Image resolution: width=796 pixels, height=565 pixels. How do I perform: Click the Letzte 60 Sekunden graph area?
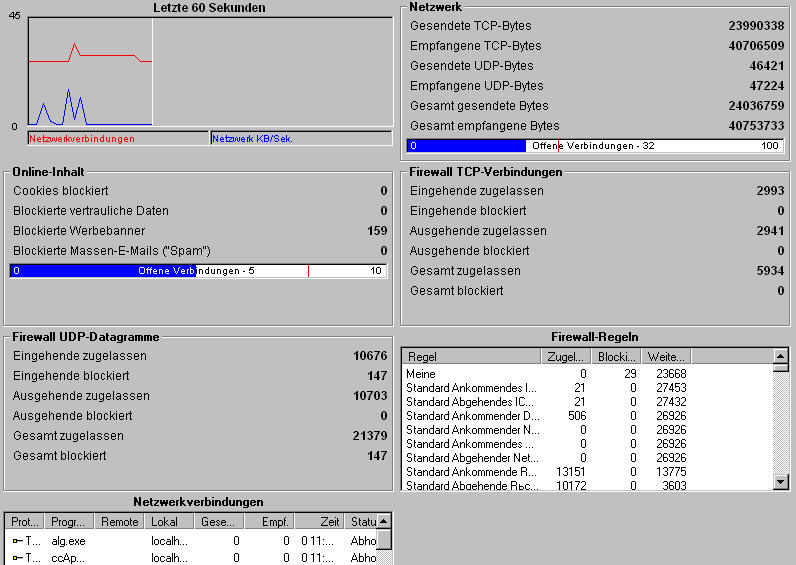click(210, 72)
